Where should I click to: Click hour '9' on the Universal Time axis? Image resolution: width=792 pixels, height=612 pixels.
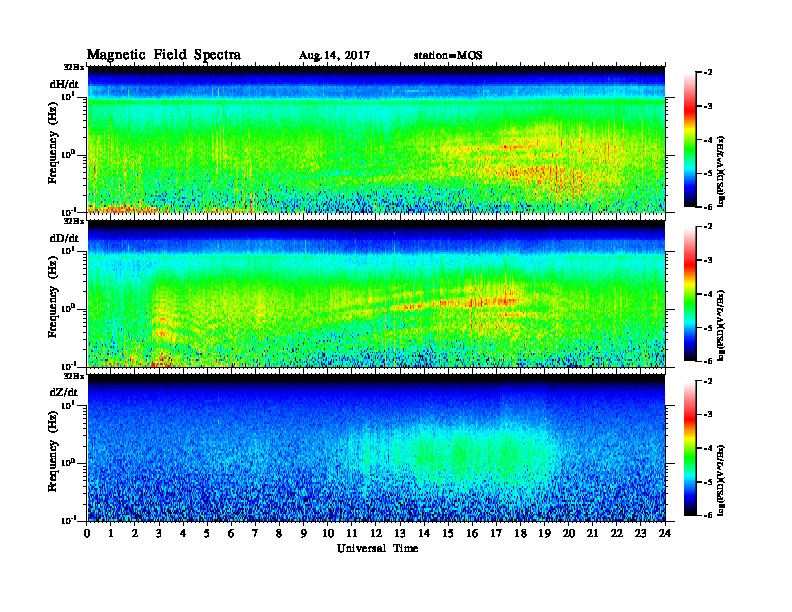(x=304, y=534)
